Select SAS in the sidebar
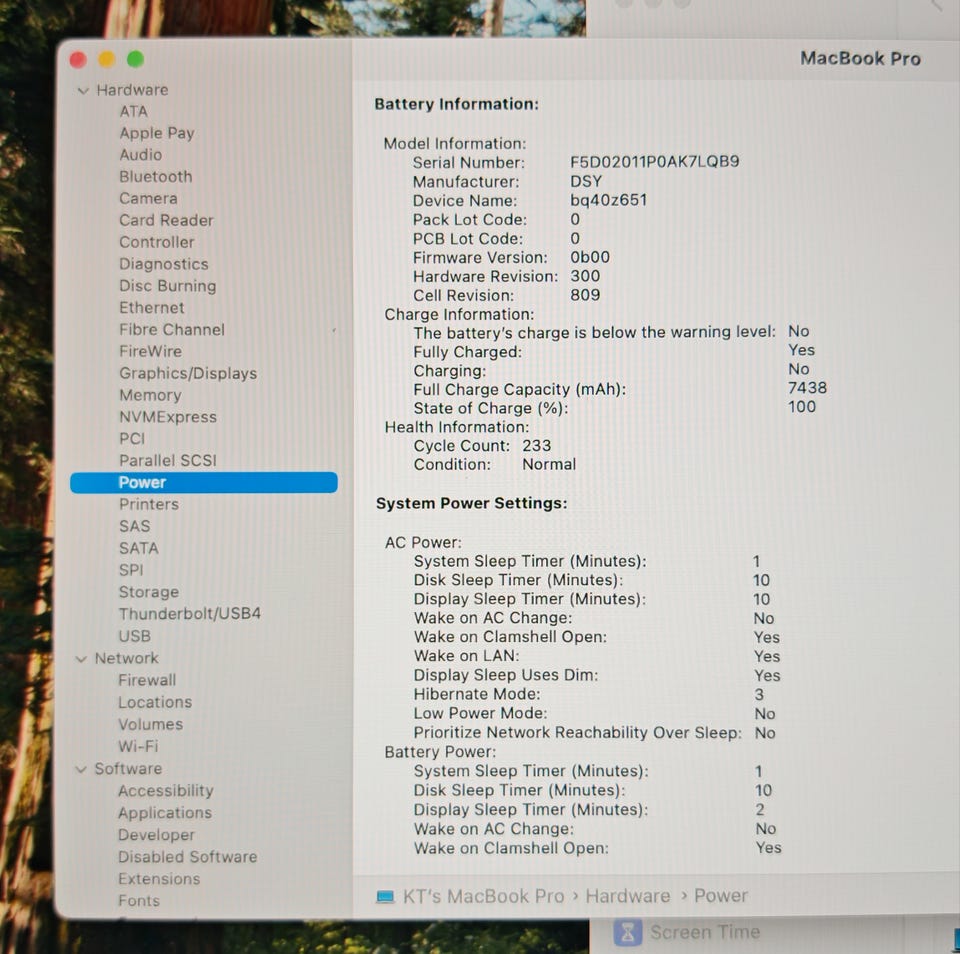This screenshot has height=954, width=960. click(135, 527)
